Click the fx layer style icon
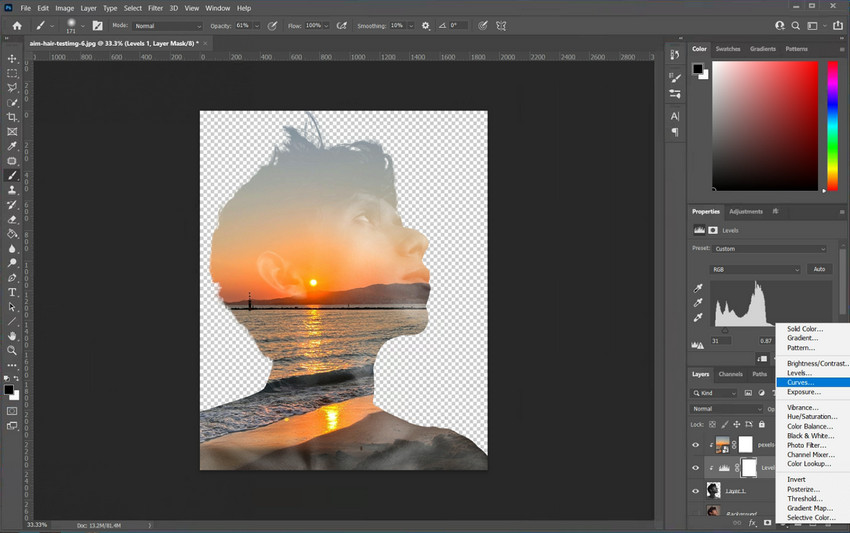 pos(752,523)
